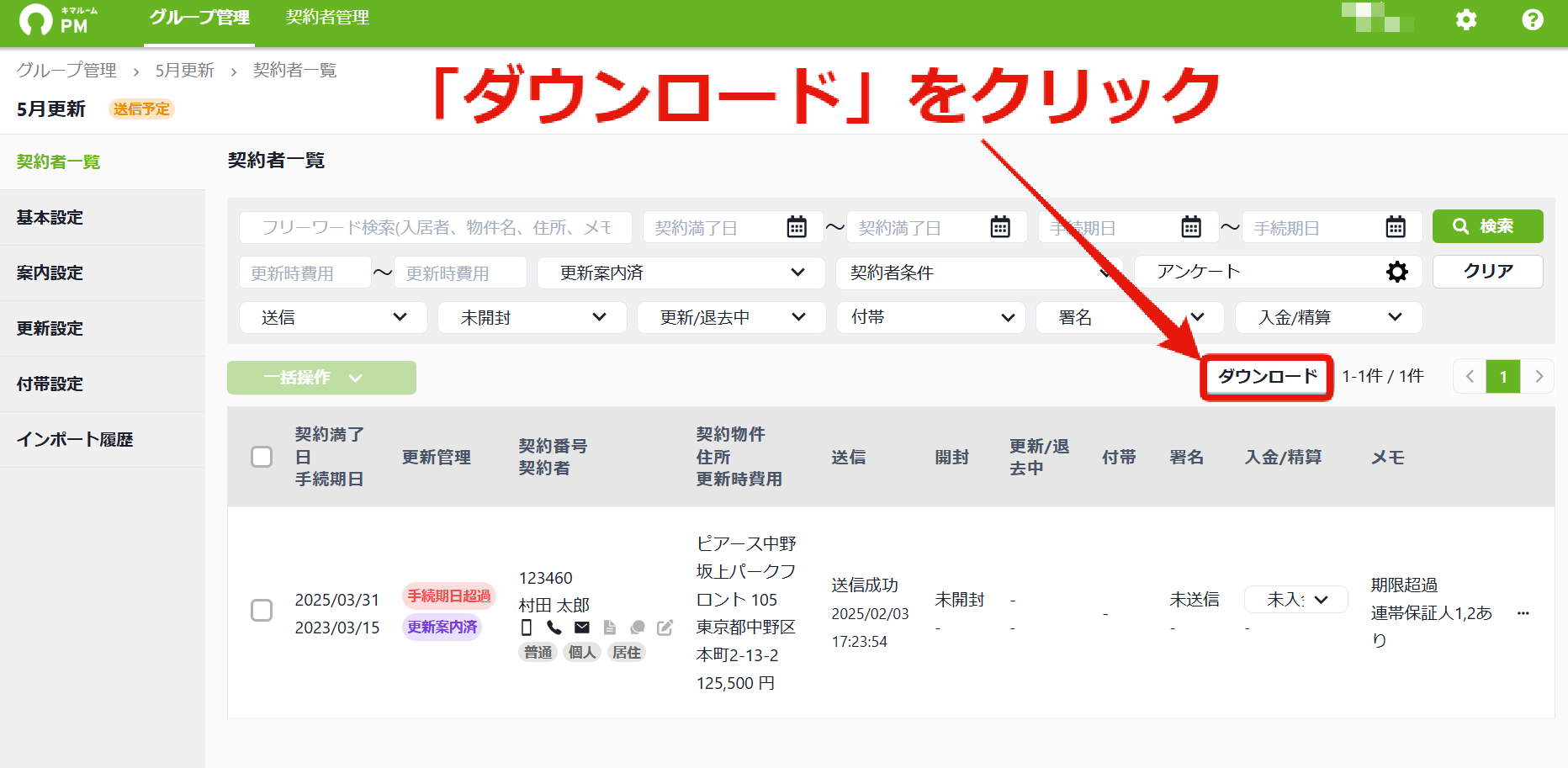The width and height of the screenshot is (1568, 768).
Task: Click envelope mail icon for 村田 太郎
Action: pyautogui.click(x=582, y=628)
